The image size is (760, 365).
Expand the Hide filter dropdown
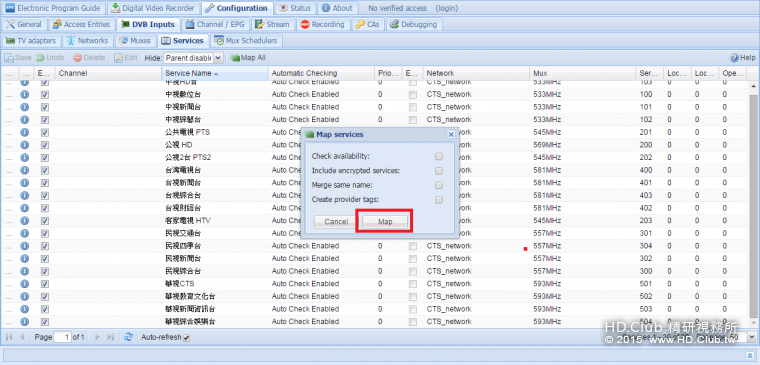[218, 58]
